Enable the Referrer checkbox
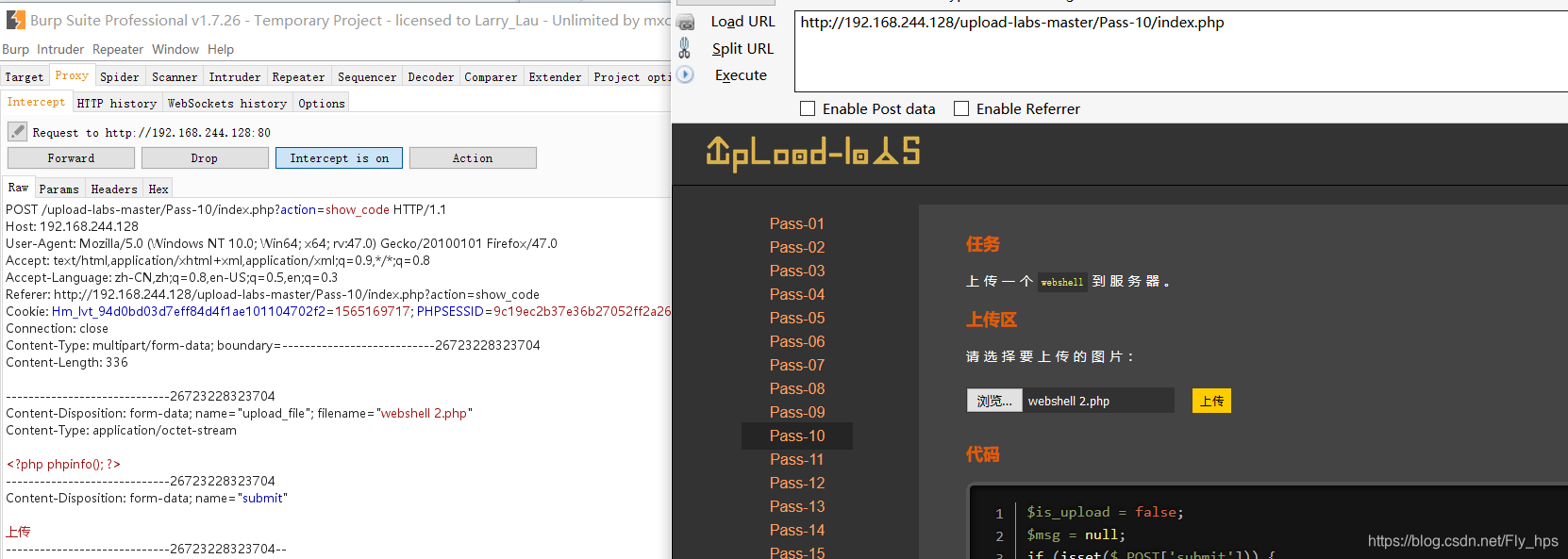This screenshot has height=559, width=1568. [x=961, y=108]
